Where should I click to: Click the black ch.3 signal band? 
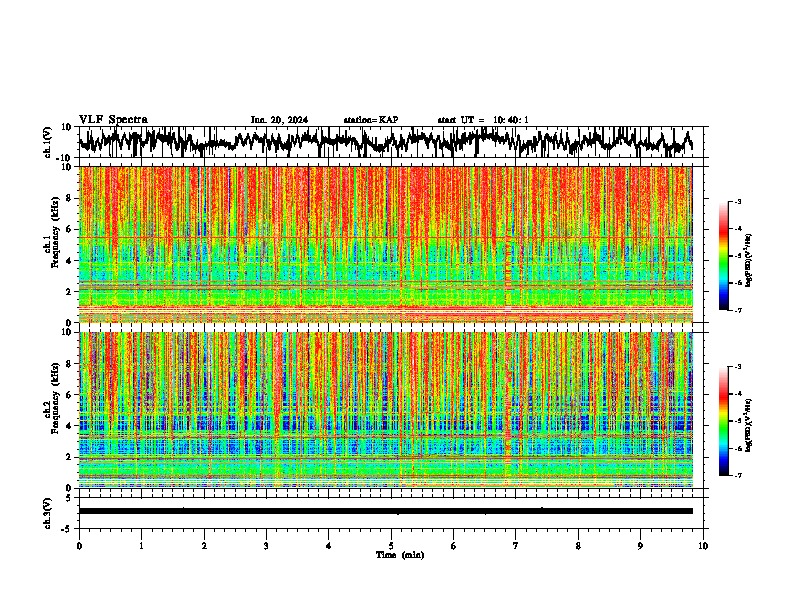[386, 511]
